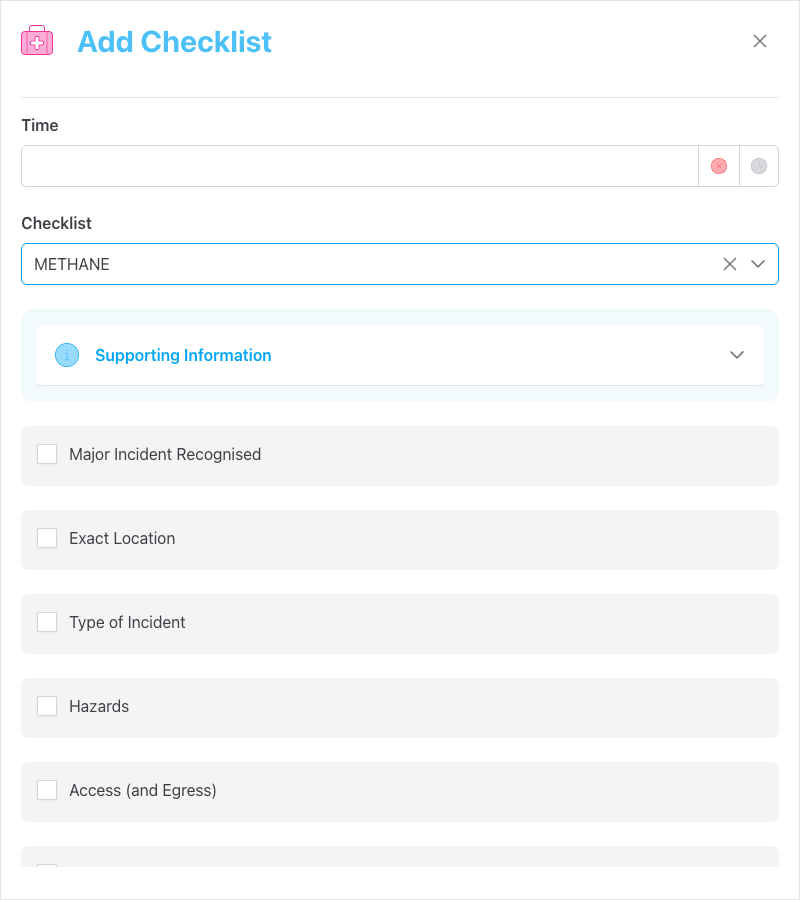Tick the Access (and Egress) checkbox
This screenshot has width=800, height=900.
(x=47, y=790)
